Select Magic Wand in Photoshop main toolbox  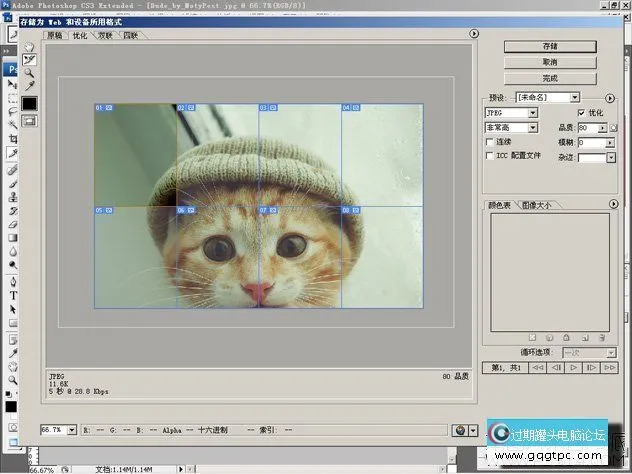click(x=13, y=125)
